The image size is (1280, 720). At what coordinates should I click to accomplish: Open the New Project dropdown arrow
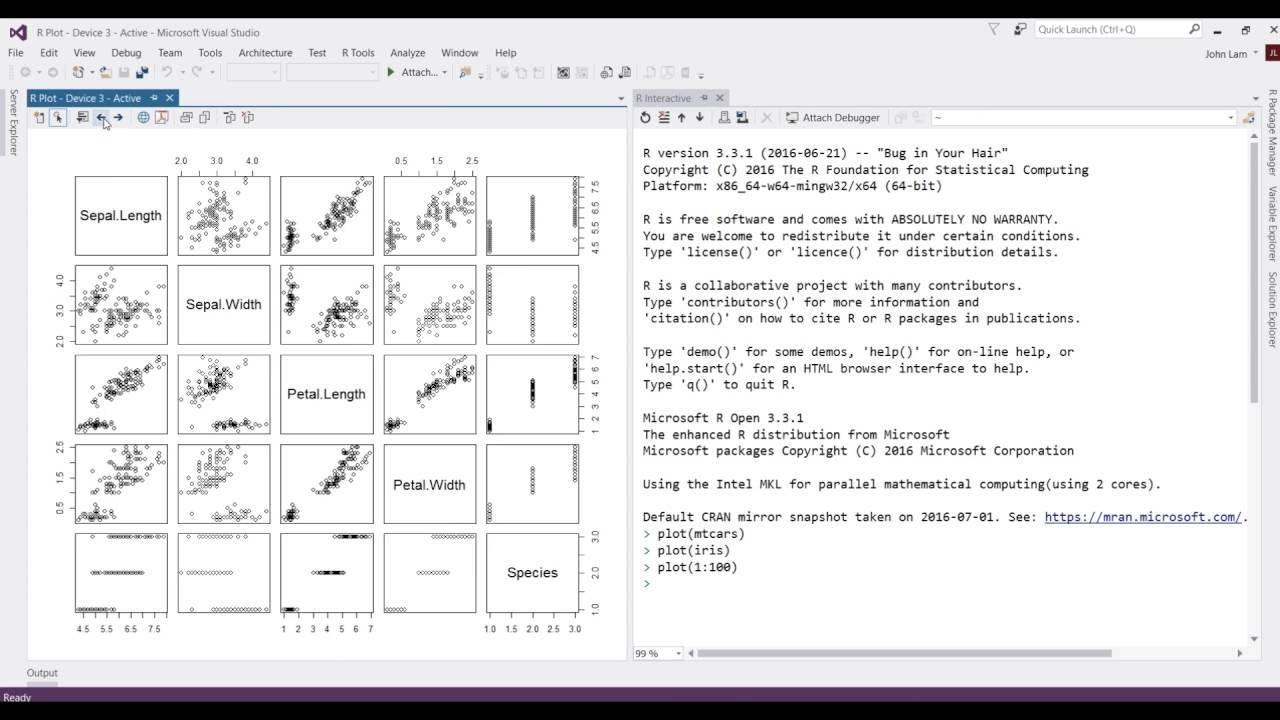92,72
